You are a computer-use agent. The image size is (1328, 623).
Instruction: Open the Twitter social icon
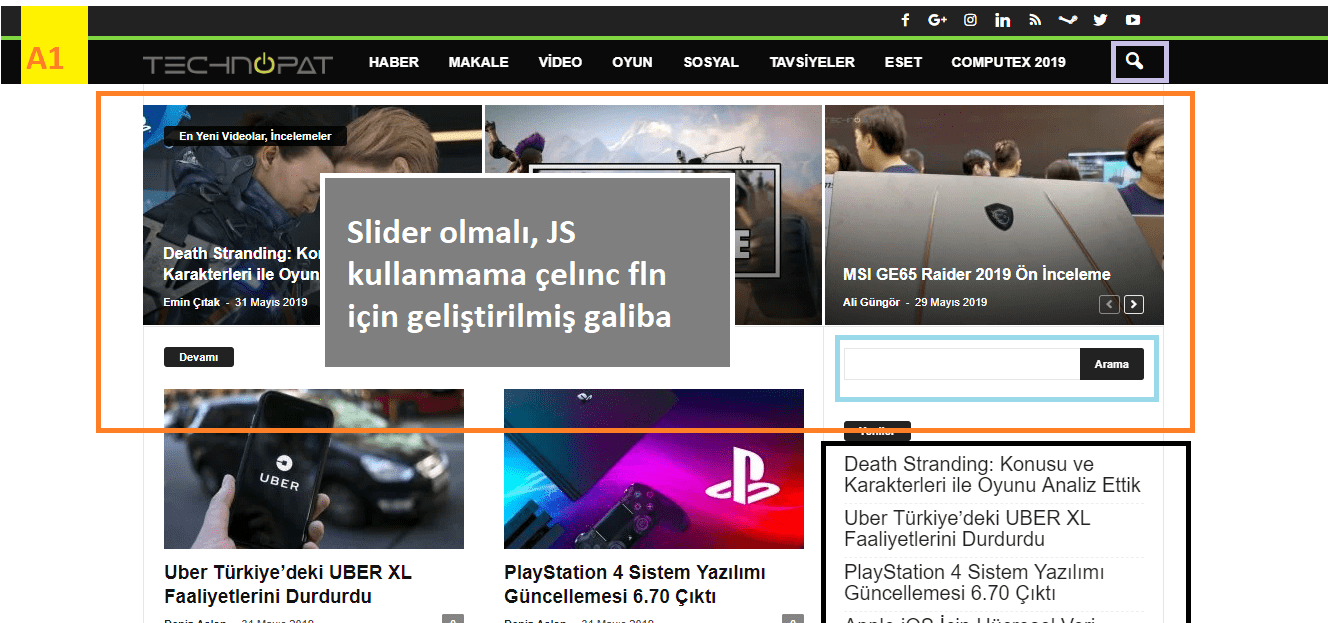[x=1100, y=20]
